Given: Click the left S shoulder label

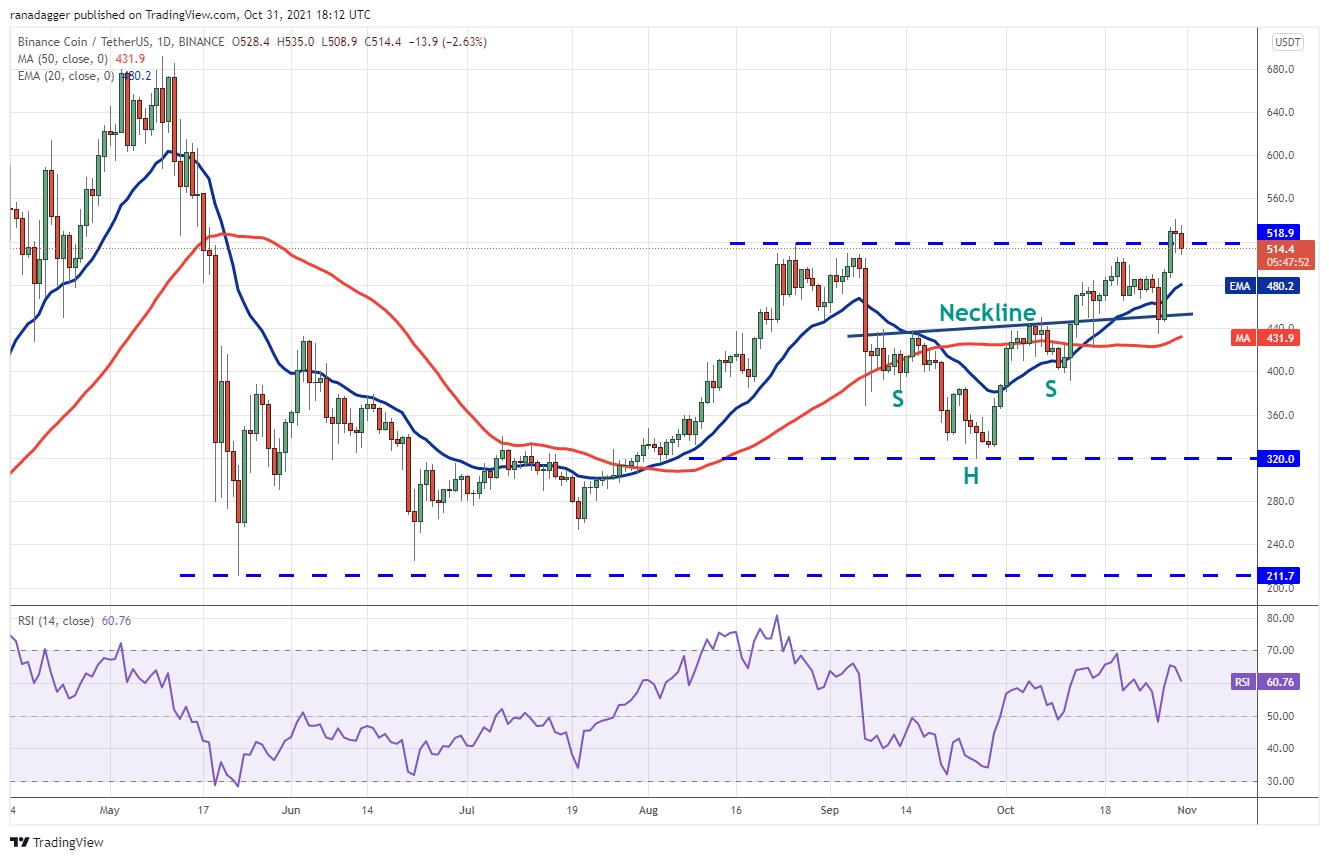Looking at the screenshot, I should (x=898, y=399).
